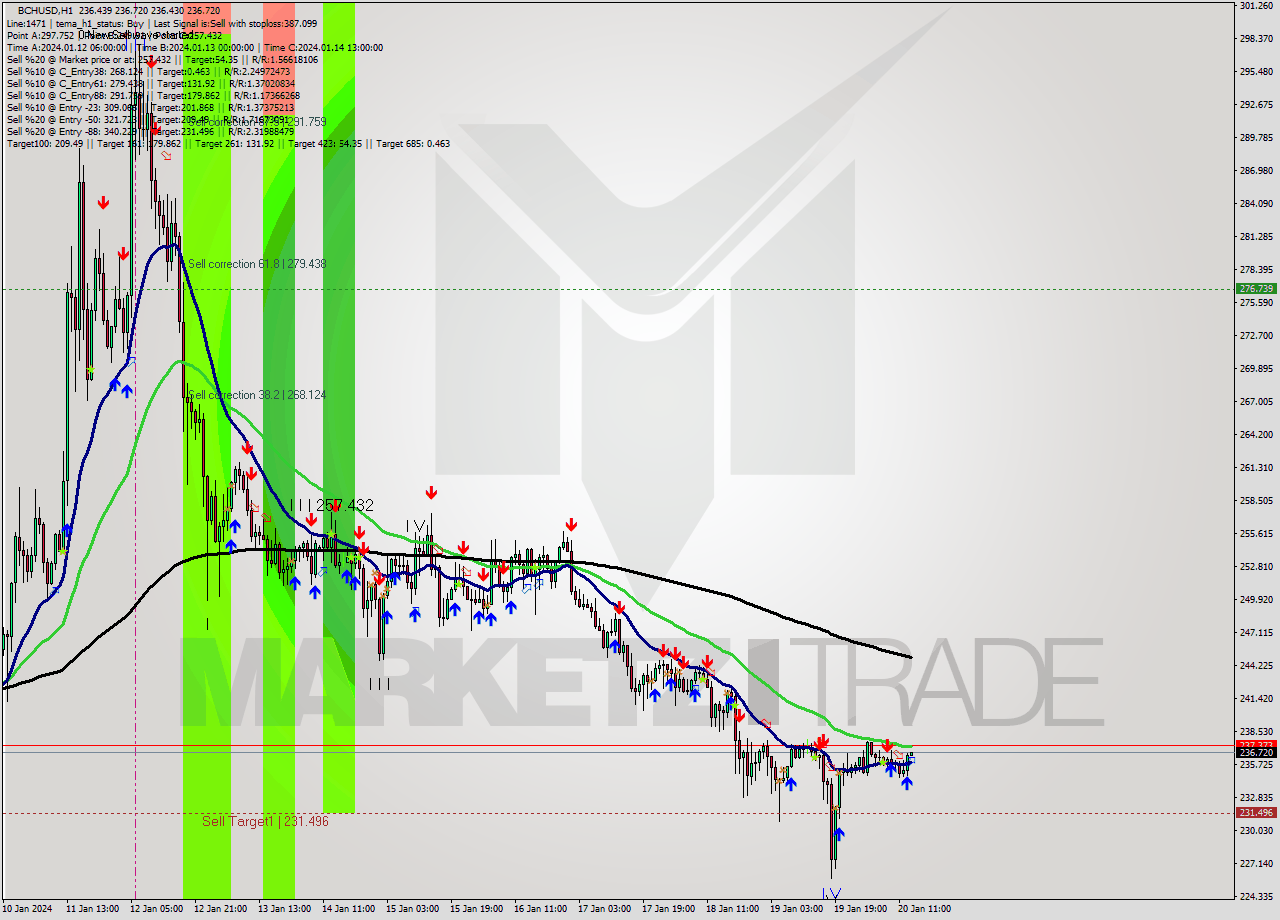Click the 284.090 price axis label
The height and width of the screenshot is (920, 1280).
[1256, 204]
